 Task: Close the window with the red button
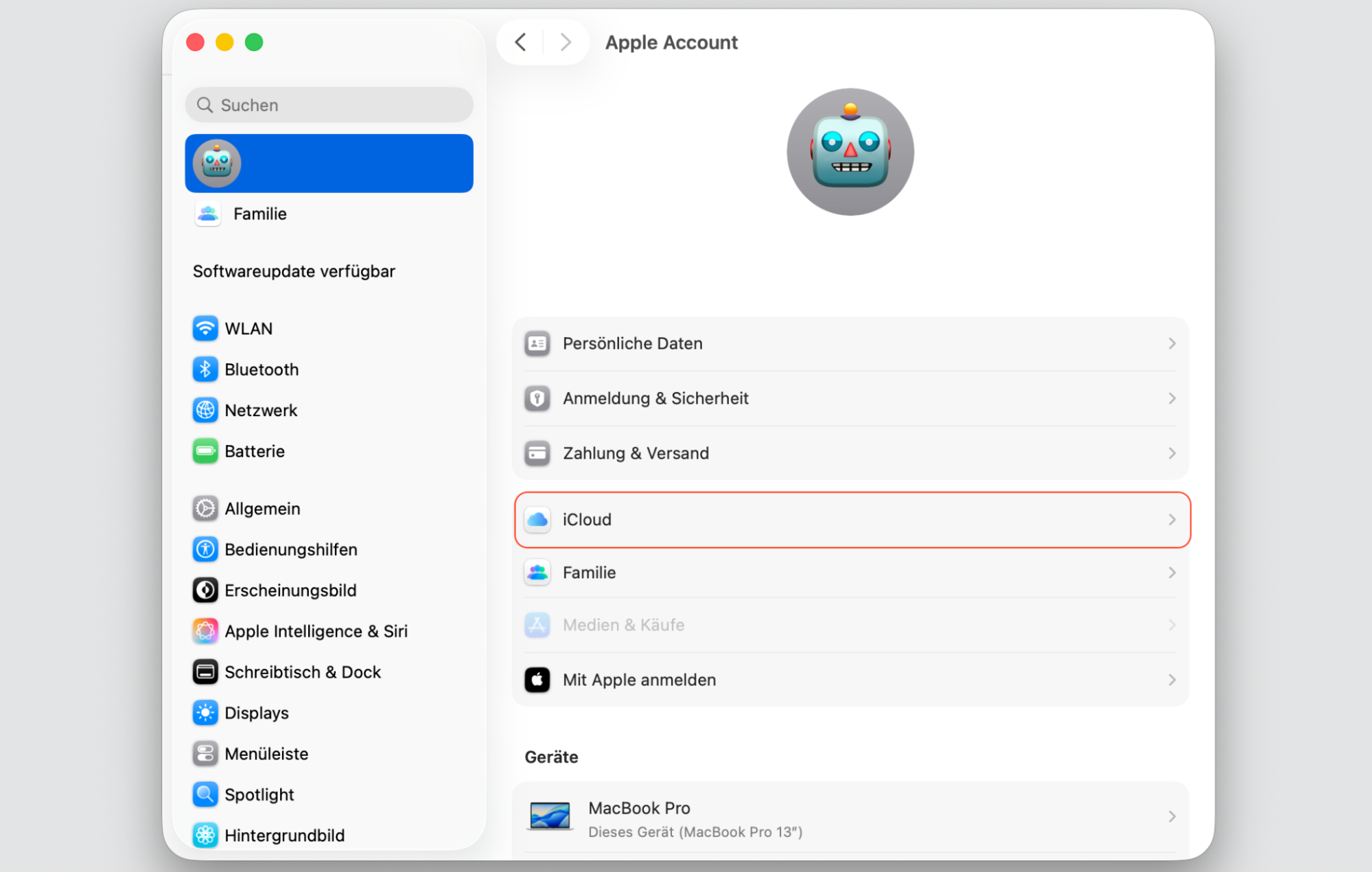tap(196, 42)
